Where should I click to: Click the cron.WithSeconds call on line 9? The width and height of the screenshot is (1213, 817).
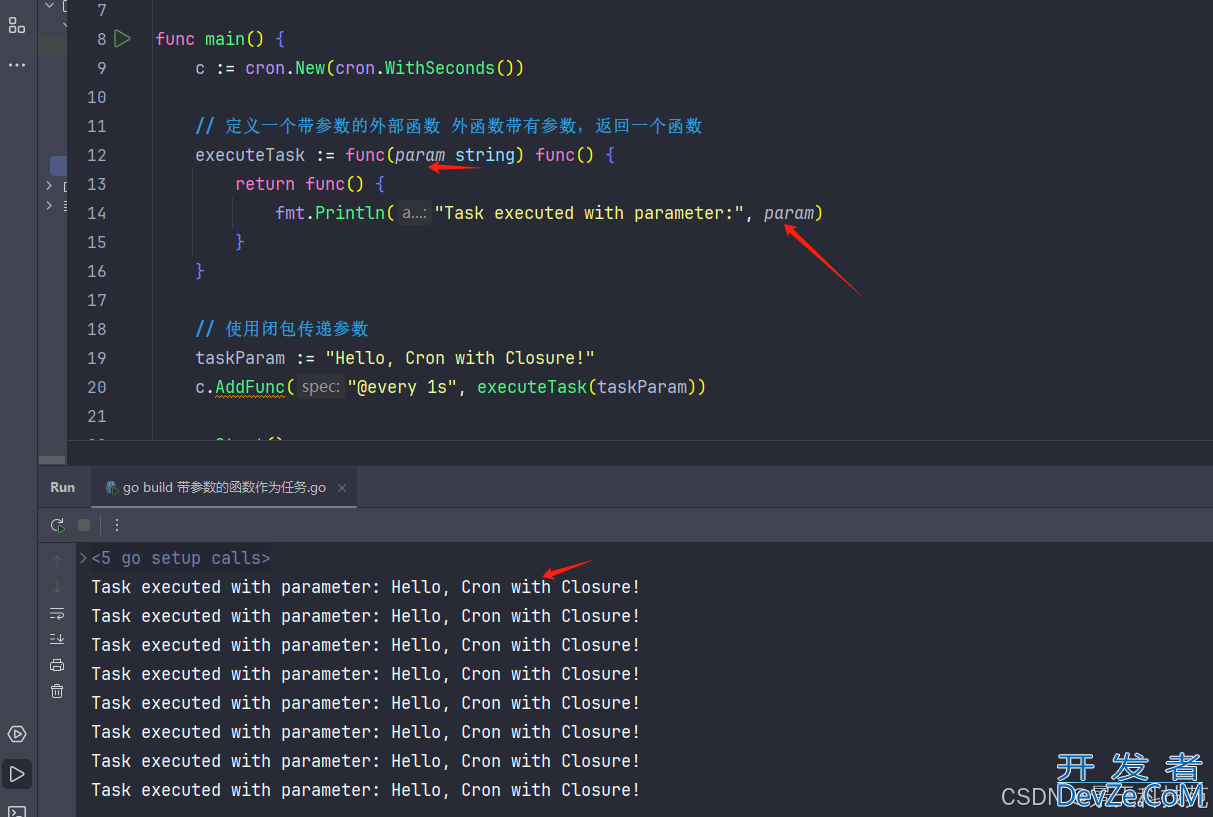(430, 68)
